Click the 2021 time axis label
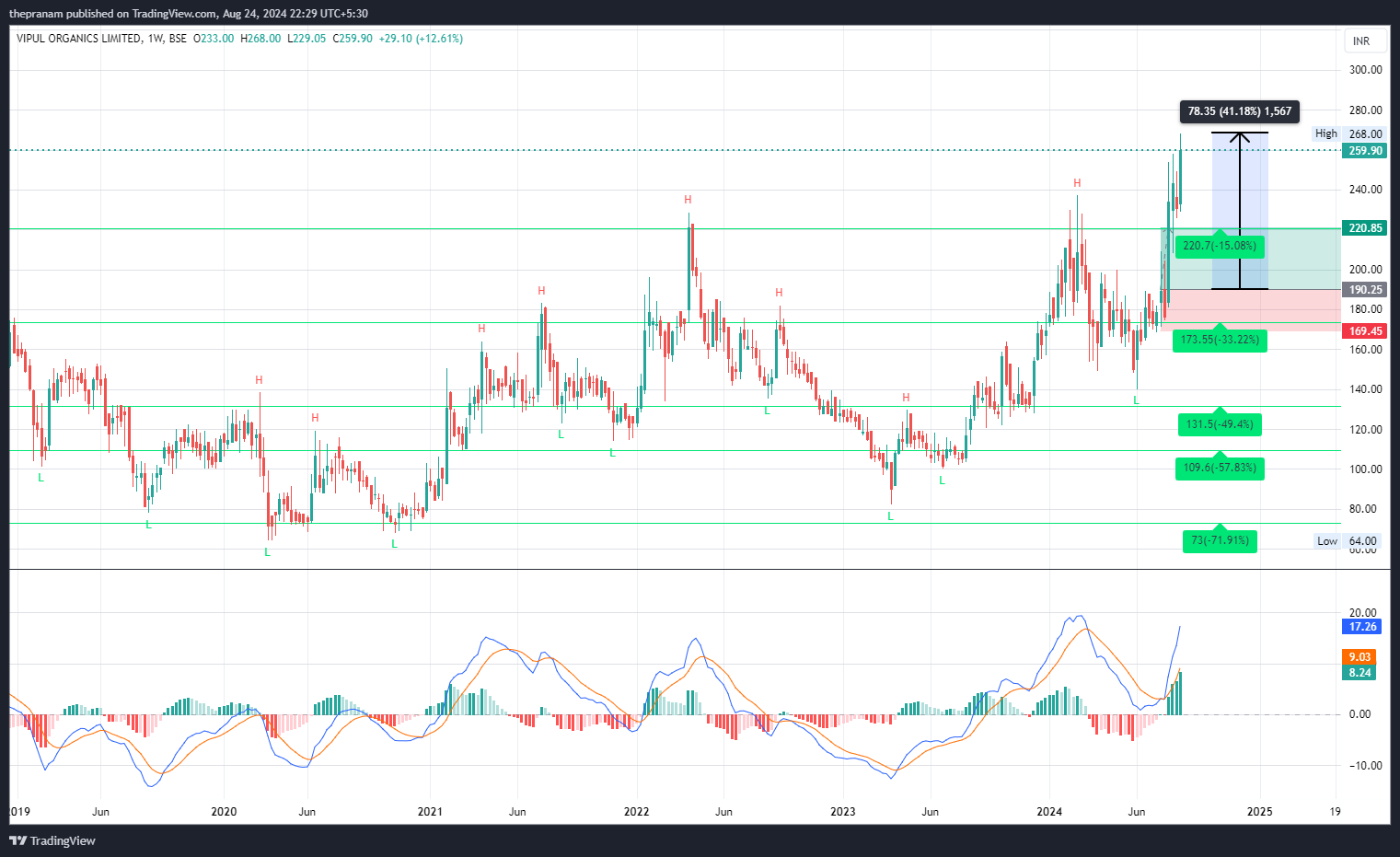 pos(430,812)
